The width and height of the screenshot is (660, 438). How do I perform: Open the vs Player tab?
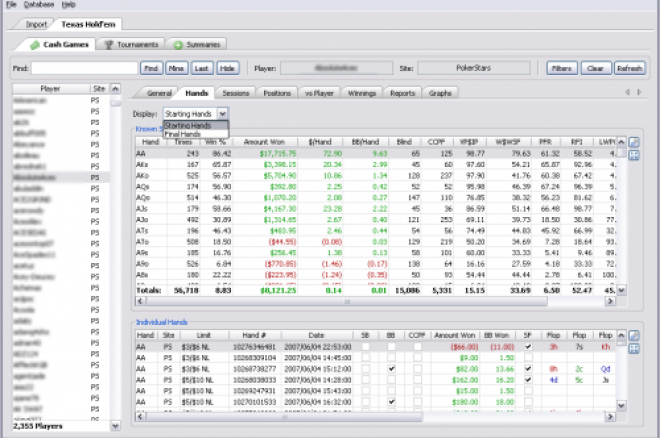click(319, 93)
